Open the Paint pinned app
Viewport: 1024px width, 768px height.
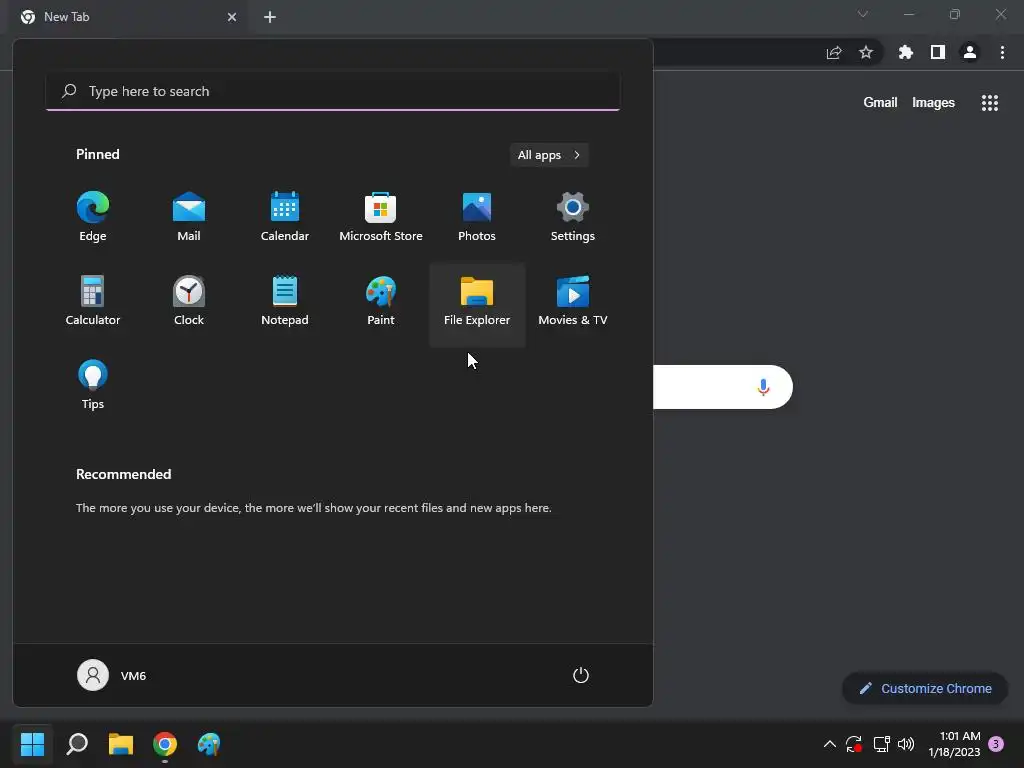381,301
